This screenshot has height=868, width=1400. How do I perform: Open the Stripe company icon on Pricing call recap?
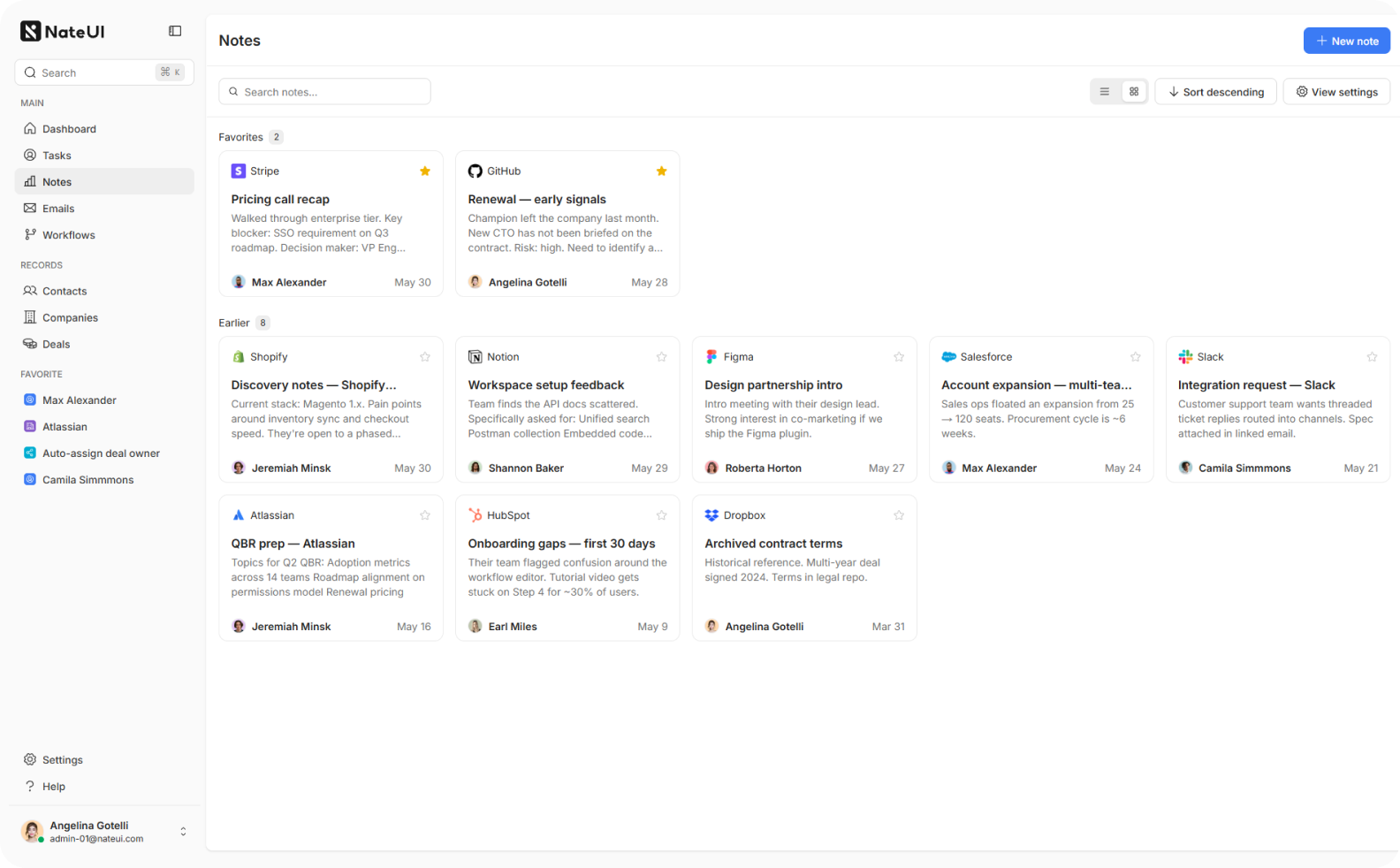(x=239, y=171)
